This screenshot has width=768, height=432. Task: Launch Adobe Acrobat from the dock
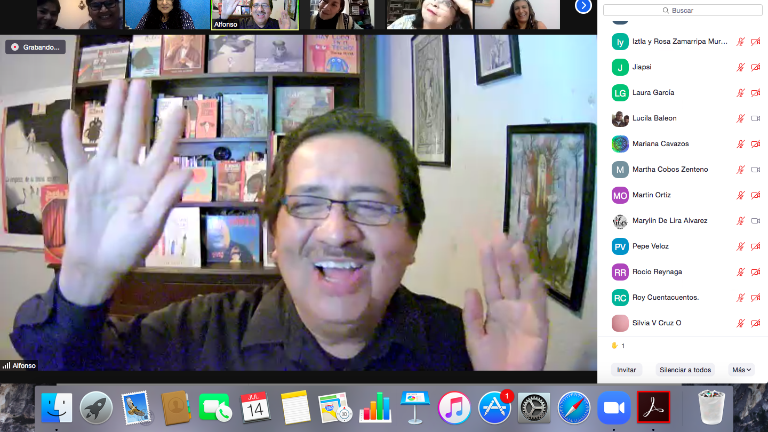pos(652,407)
